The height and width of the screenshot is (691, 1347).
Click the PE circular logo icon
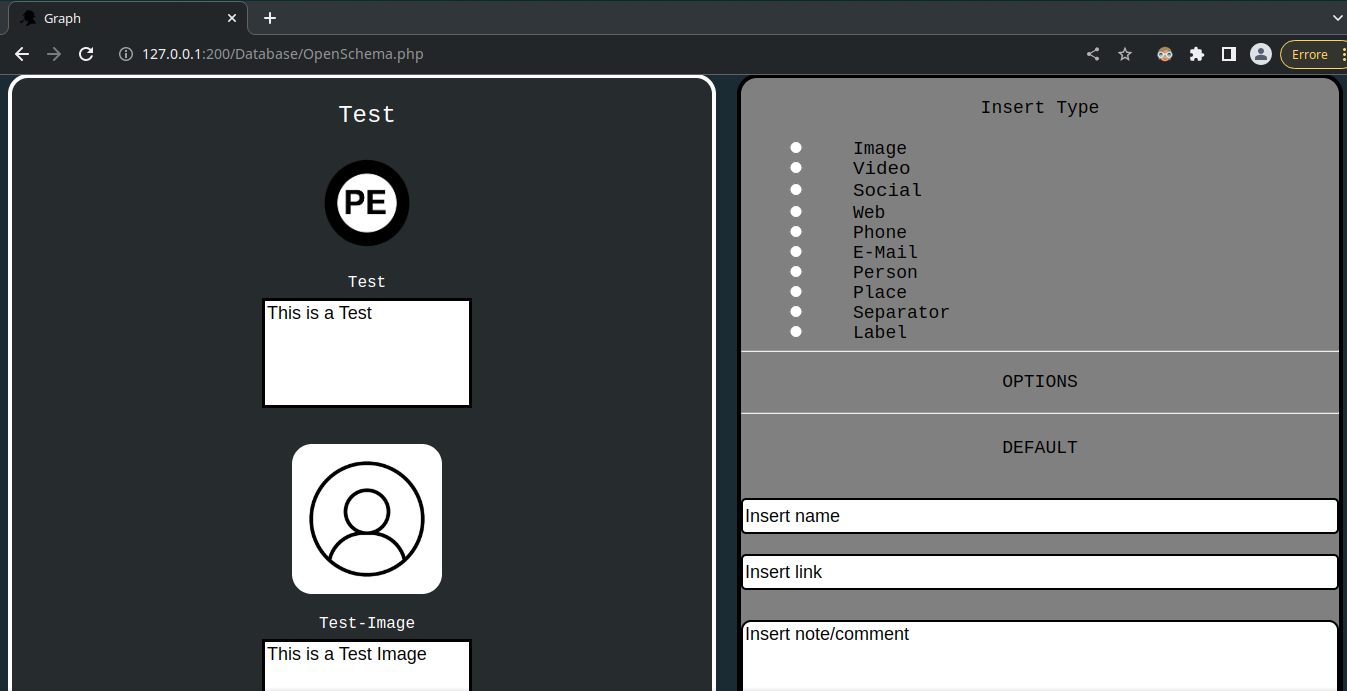(366, 203)
